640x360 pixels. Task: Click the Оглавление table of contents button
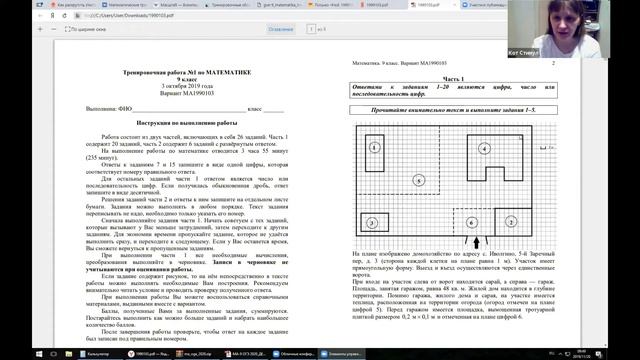coord(280,29)
